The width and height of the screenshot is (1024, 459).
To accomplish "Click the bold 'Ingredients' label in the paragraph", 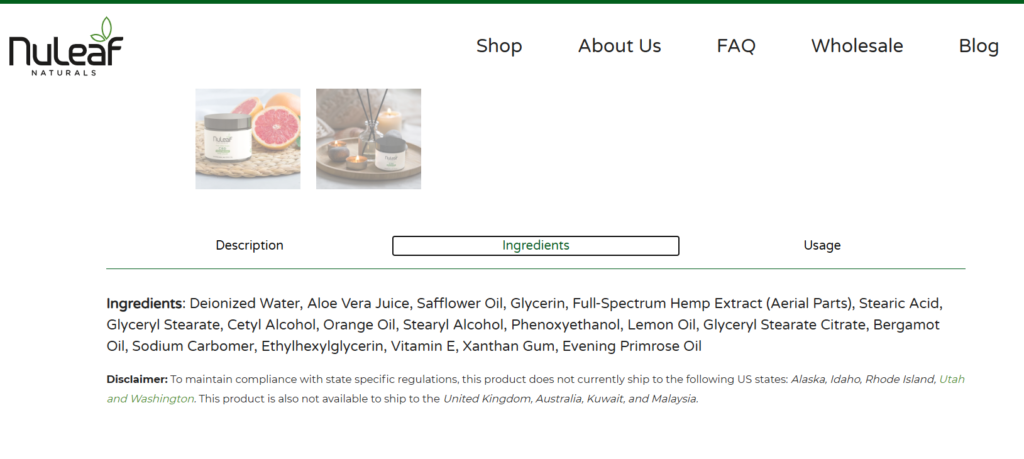I will pyautogui.click(x=144, y=304).
